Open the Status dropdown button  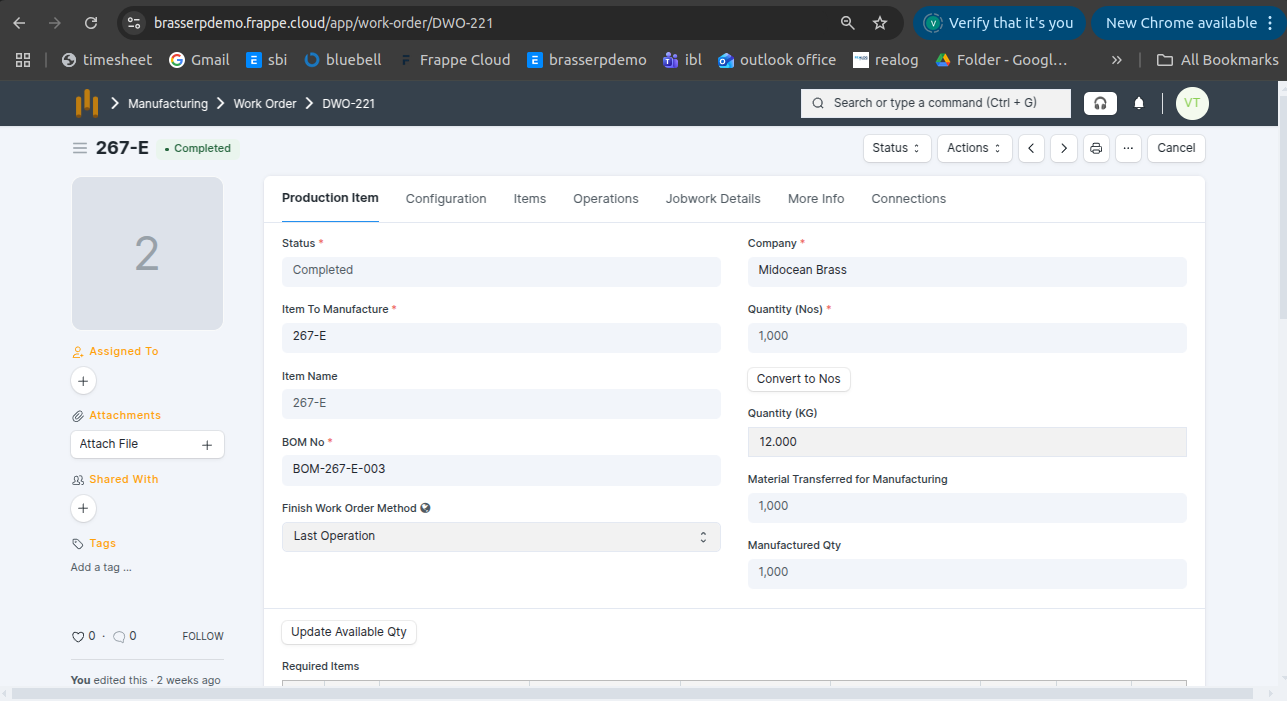point(896,148)
